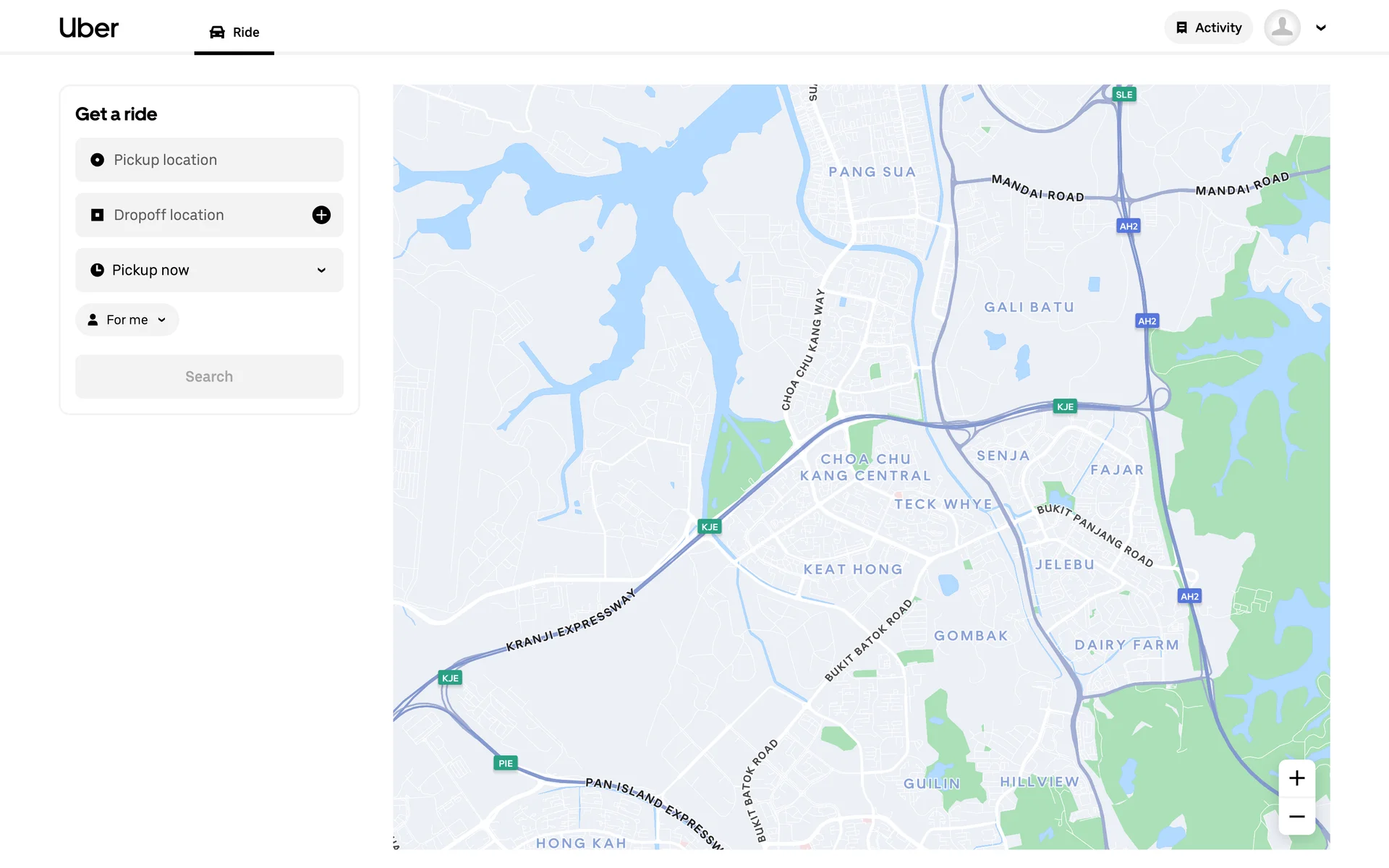
Task: Click the car icon in Ride tab
Action: pyautogui.click(x=217, y=32)
